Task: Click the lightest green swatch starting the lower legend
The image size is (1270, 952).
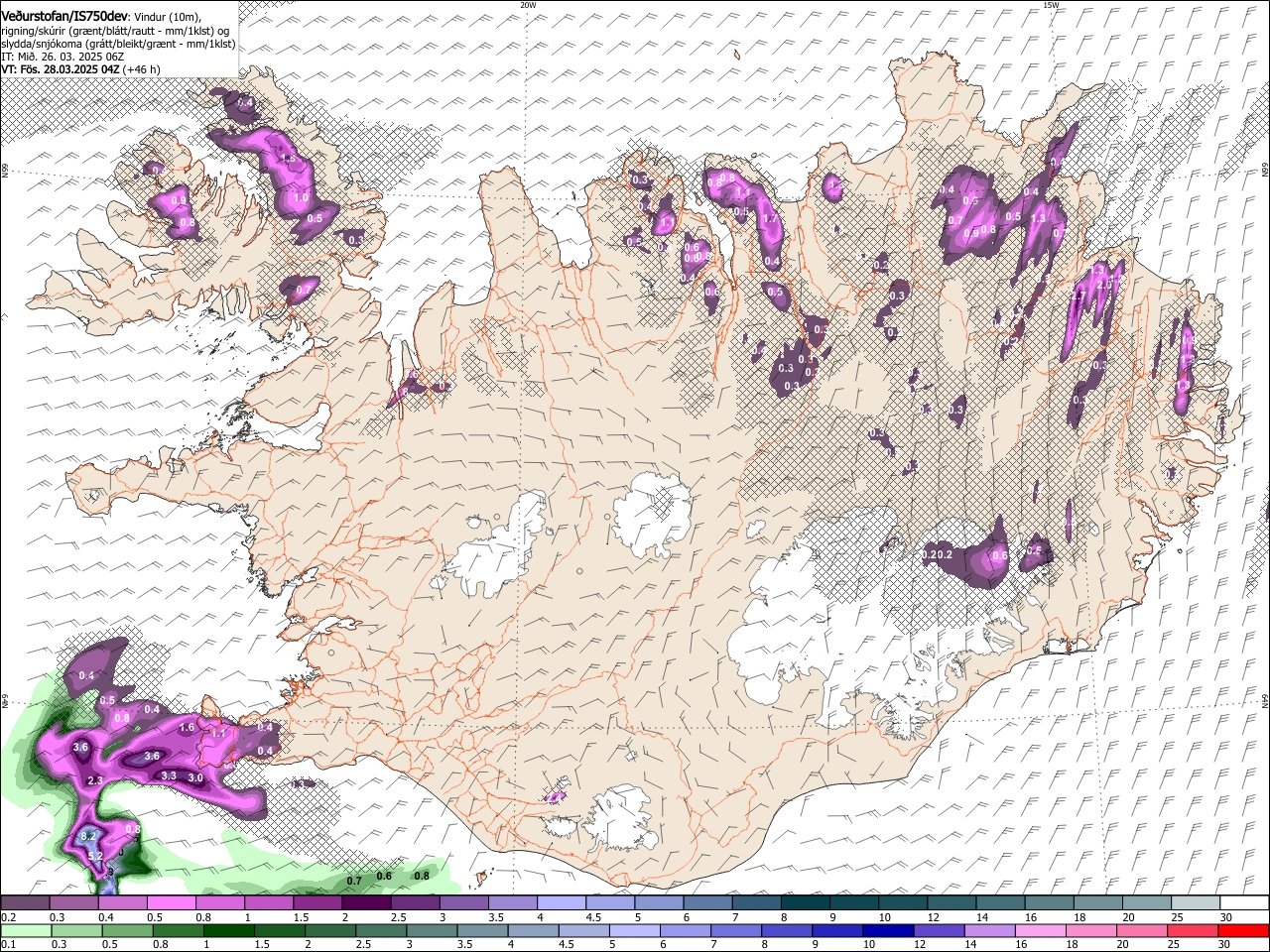Action: pos(25,931)
